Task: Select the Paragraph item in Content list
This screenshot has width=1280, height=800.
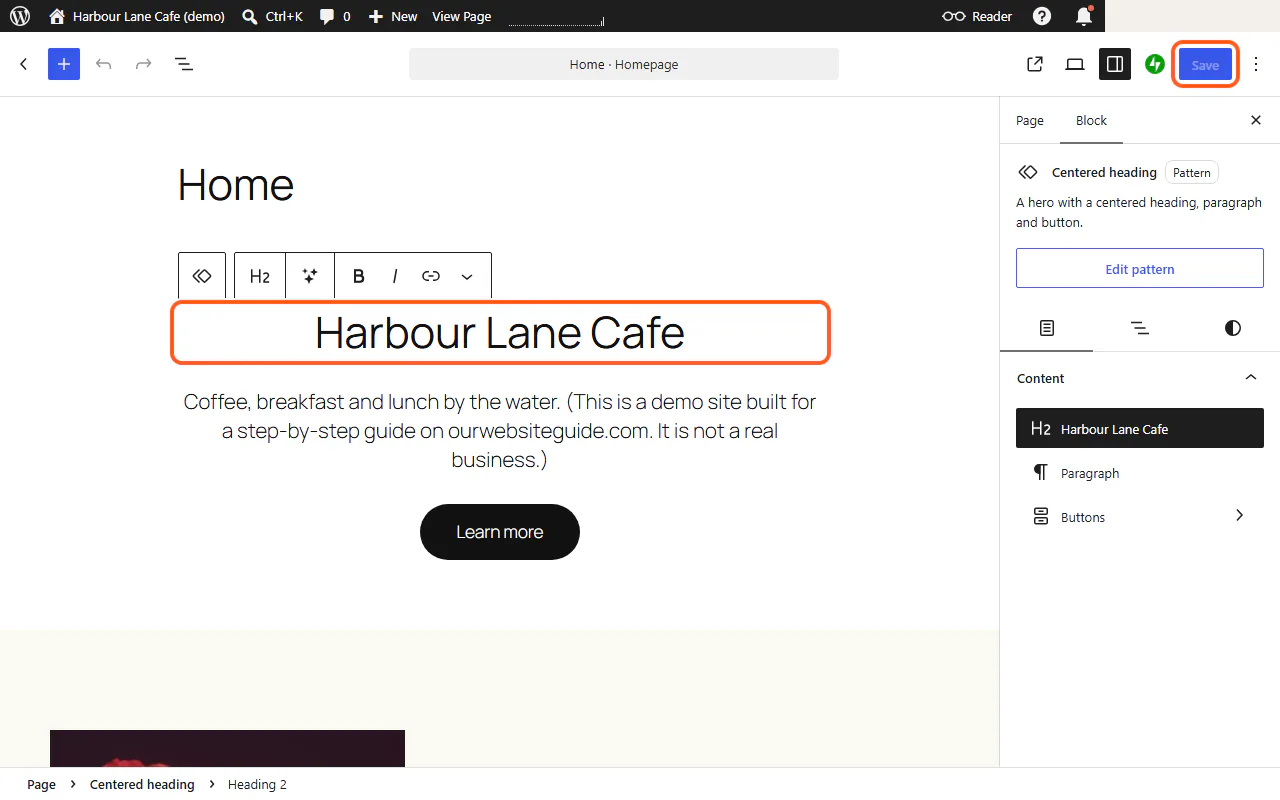Action: tap(1140, 473)
